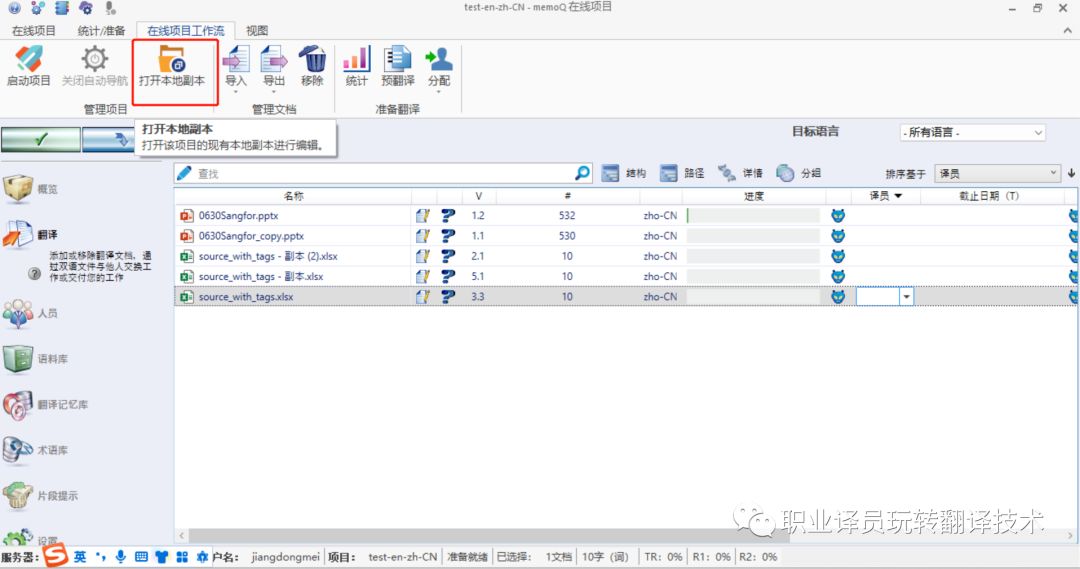Toggle the 结构 structure view
The image size is (1080, 569).
pos(624,173)
